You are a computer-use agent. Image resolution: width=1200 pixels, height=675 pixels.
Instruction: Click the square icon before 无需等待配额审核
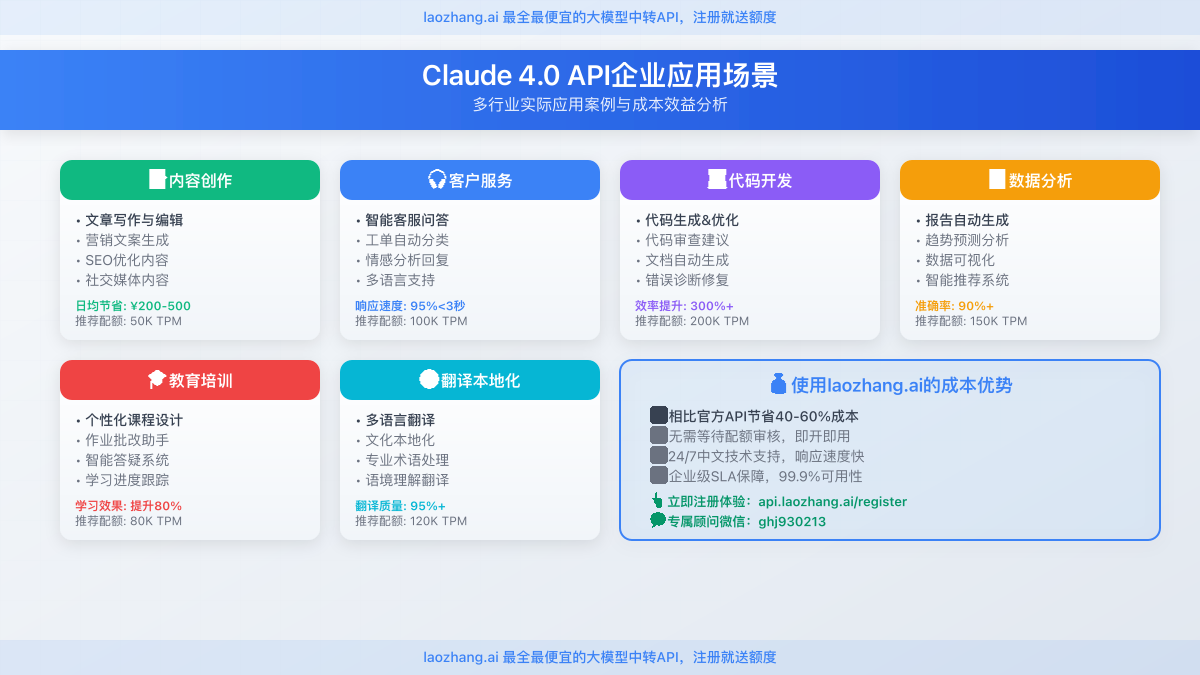(658, 436)
